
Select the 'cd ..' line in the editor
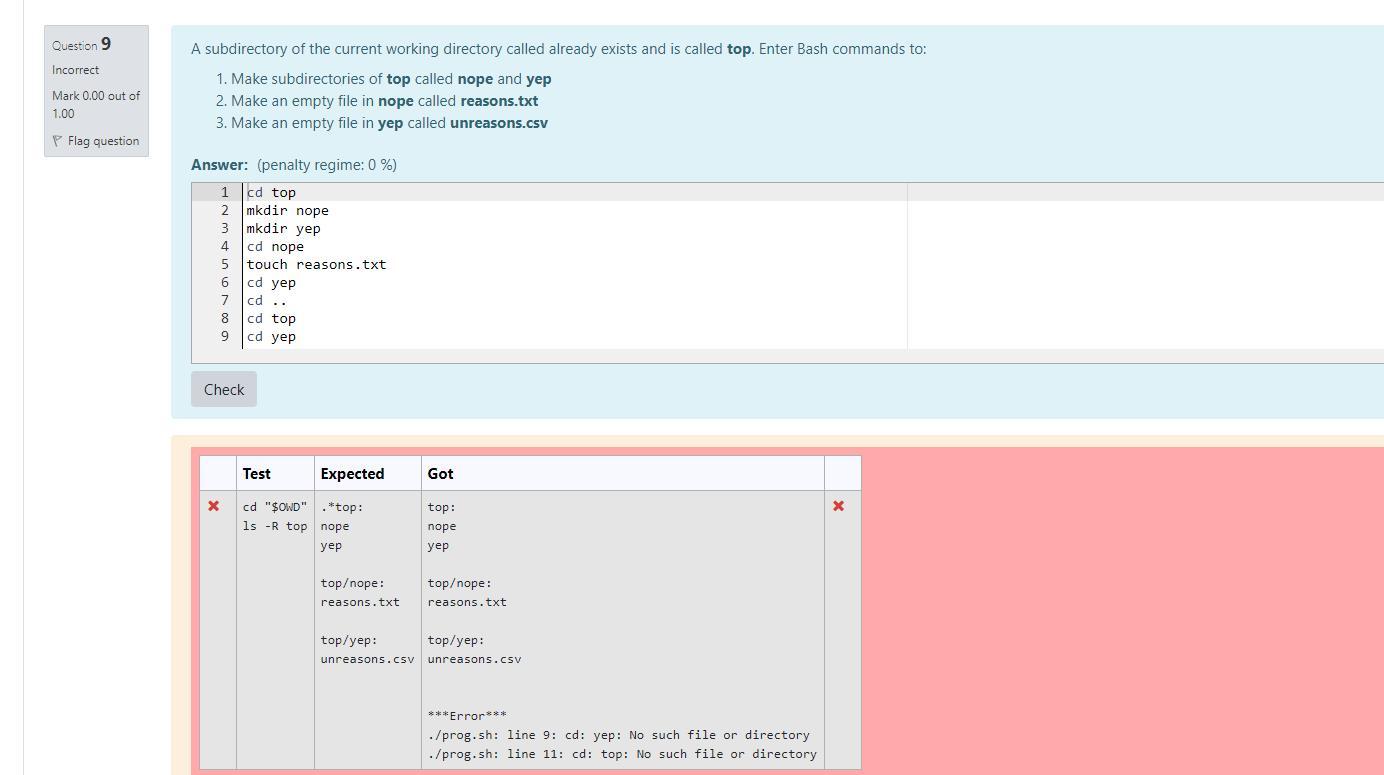[x=263, y=300]
